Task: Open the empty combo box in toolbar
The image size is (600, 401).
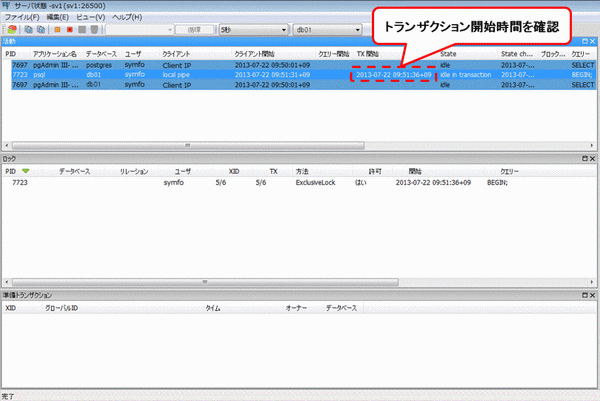Action: (141, 30)
